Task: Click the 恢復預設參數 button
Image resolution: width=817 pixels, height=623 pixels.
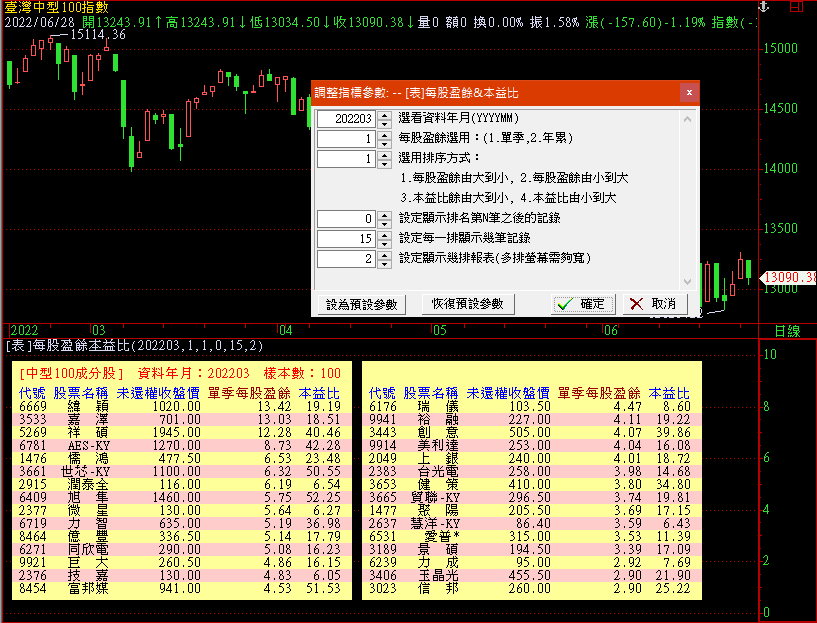Action: 467,304
